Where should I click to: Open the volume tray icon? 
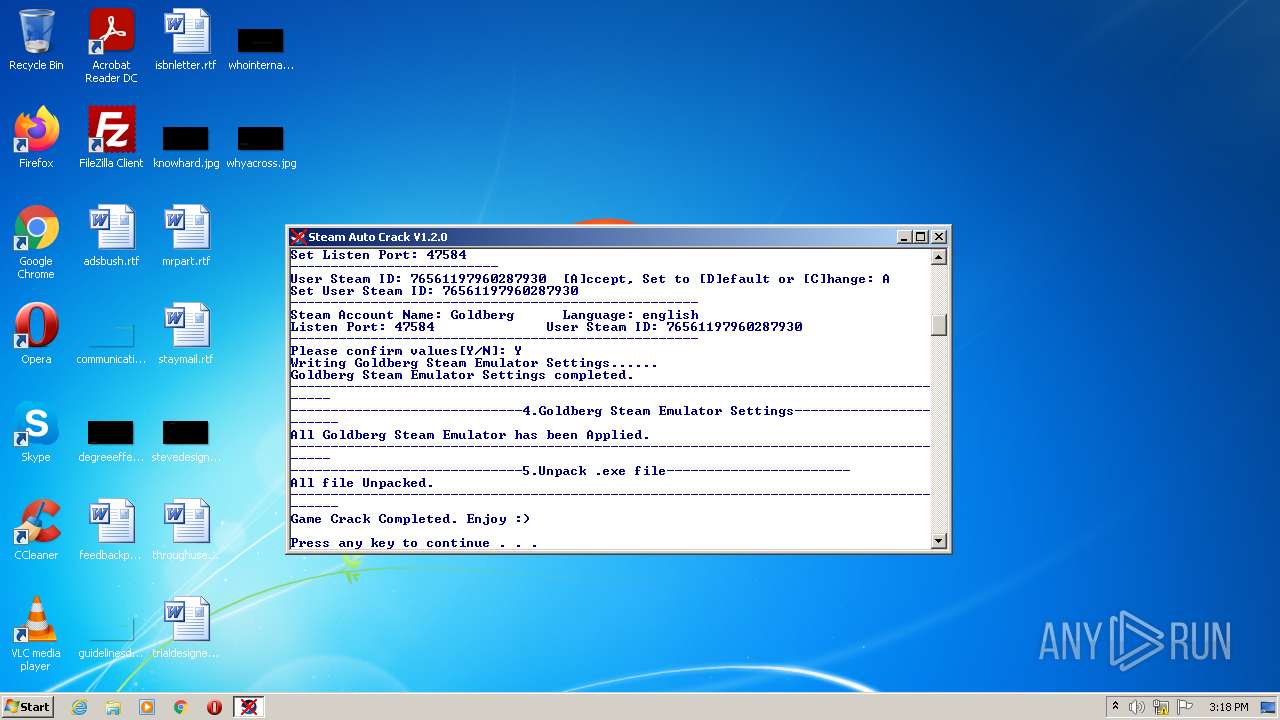click(x=1137, y=707)
